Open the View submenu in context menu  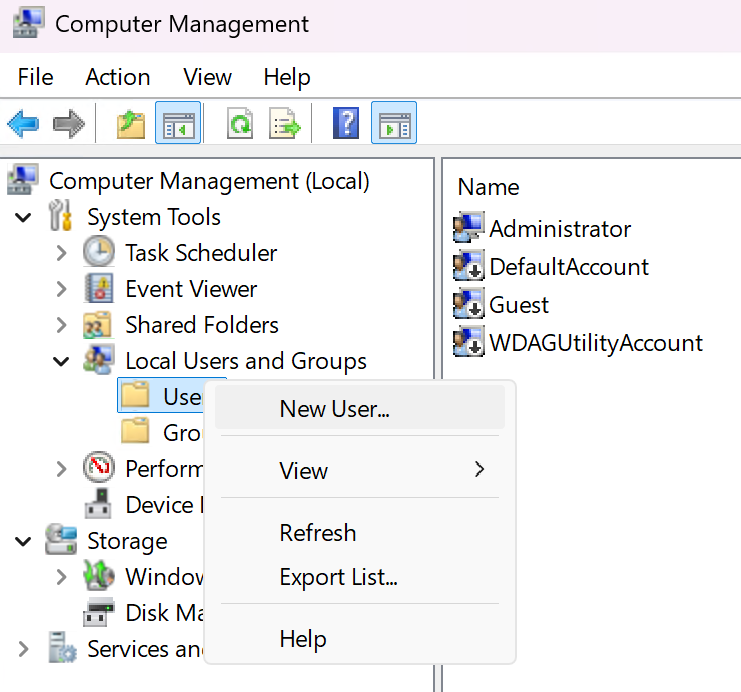pos(360,470)
